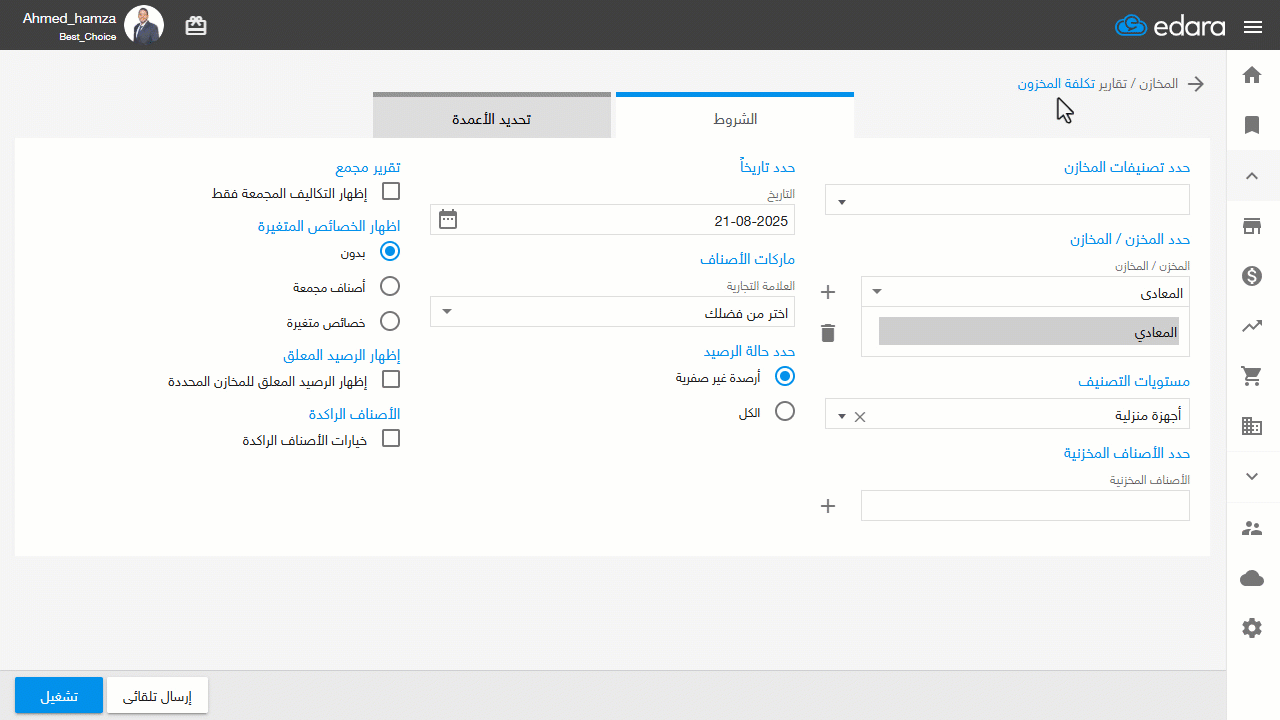Screen dimensions: 1280x720
Task: Open the gift box icon
Action: pyautogui.click(x=196, y=26)
